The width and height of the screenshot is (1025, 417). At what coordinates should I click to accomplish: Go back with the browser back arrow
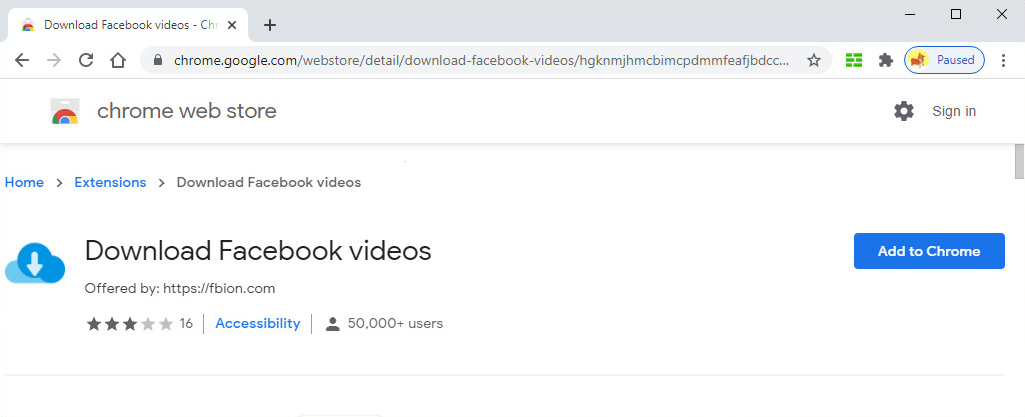click(22, 60)
